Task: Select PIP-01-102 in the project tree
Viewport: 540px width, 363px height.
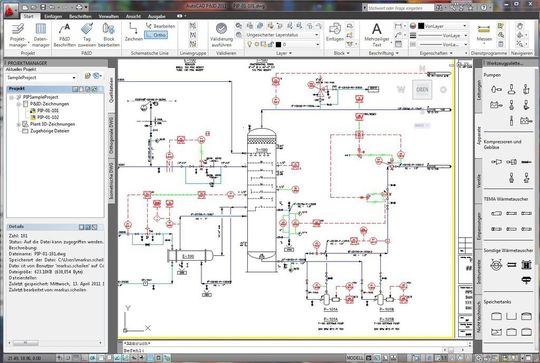Action: click(x=48, y=117)
